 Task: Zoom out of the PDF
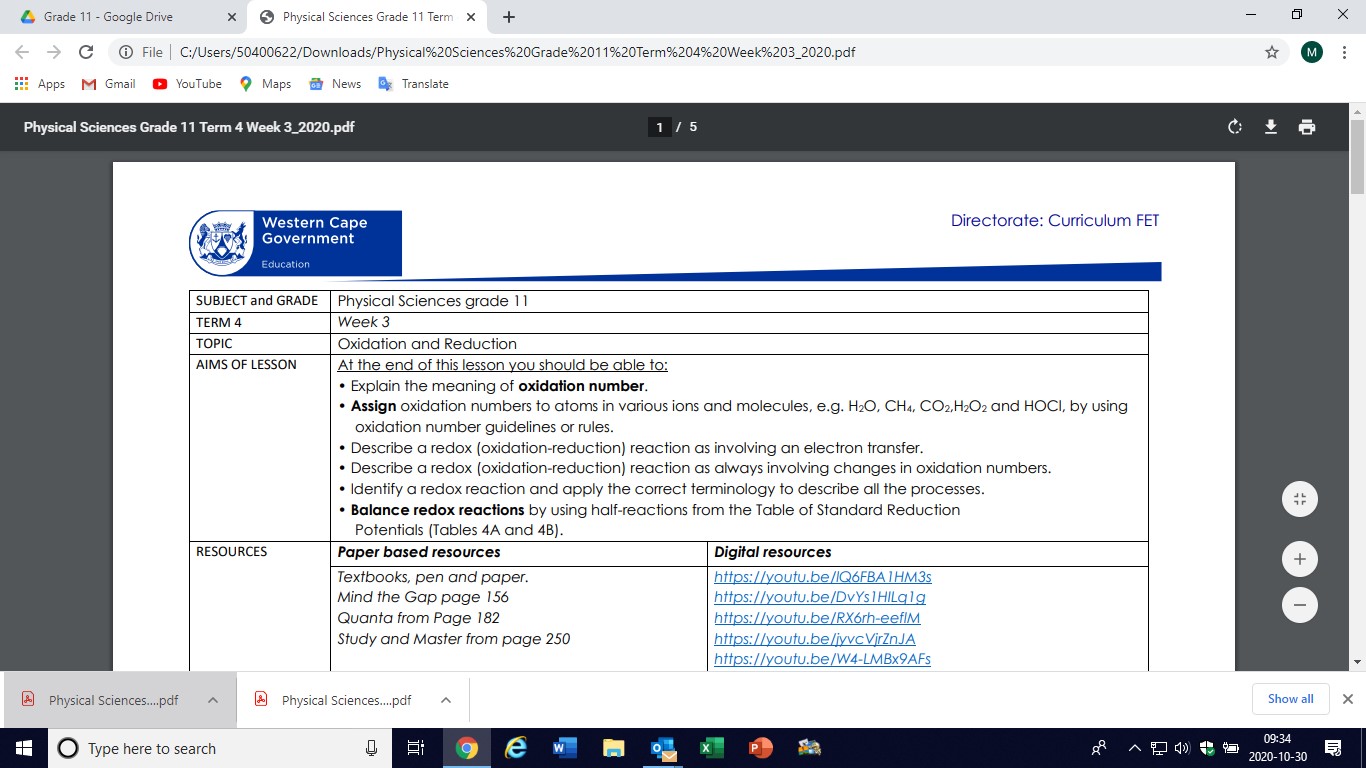click(x=1300, y=605)
